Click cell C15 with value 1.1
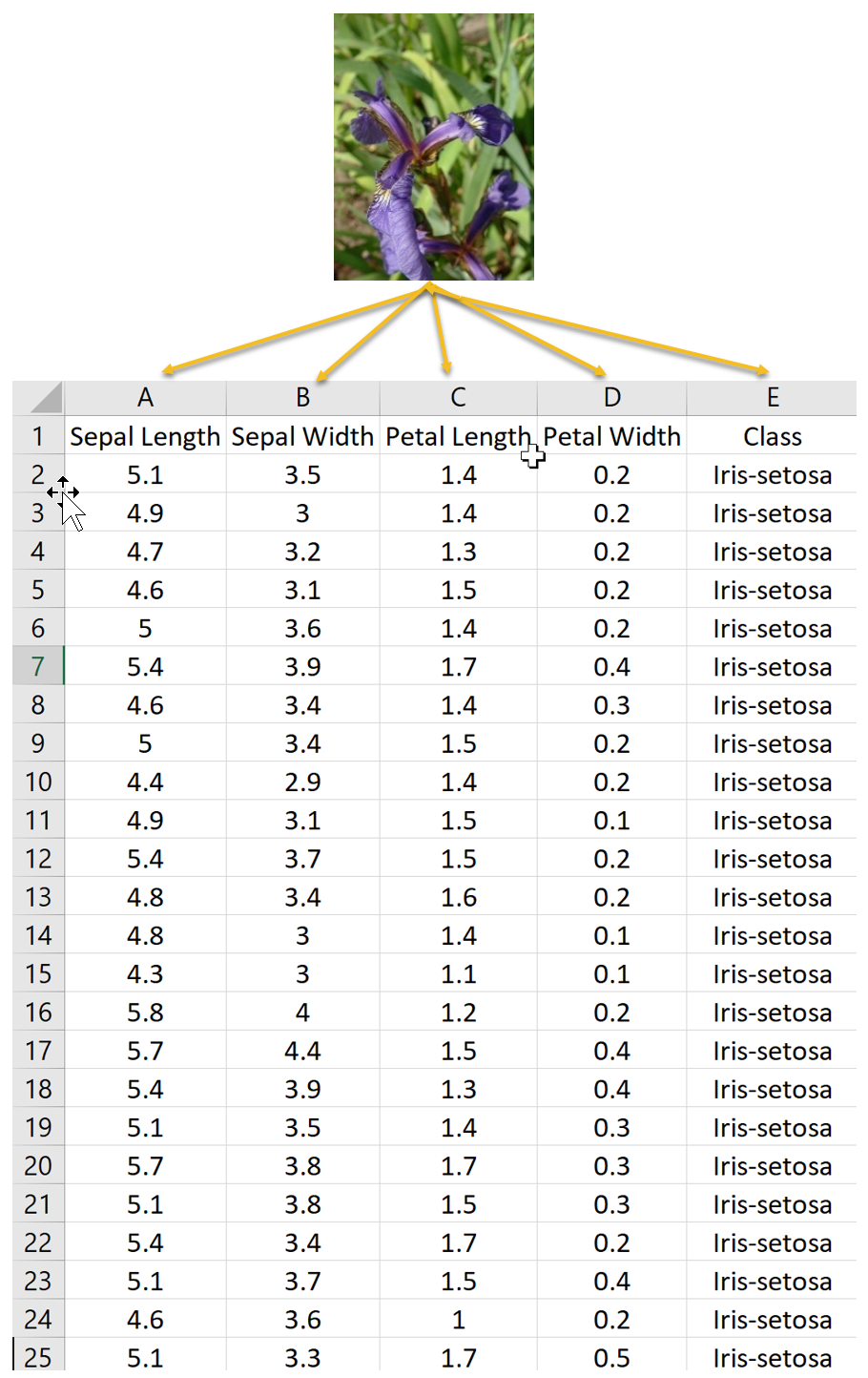The width and height of the screenshot is (868, 1378). [459, 973]
